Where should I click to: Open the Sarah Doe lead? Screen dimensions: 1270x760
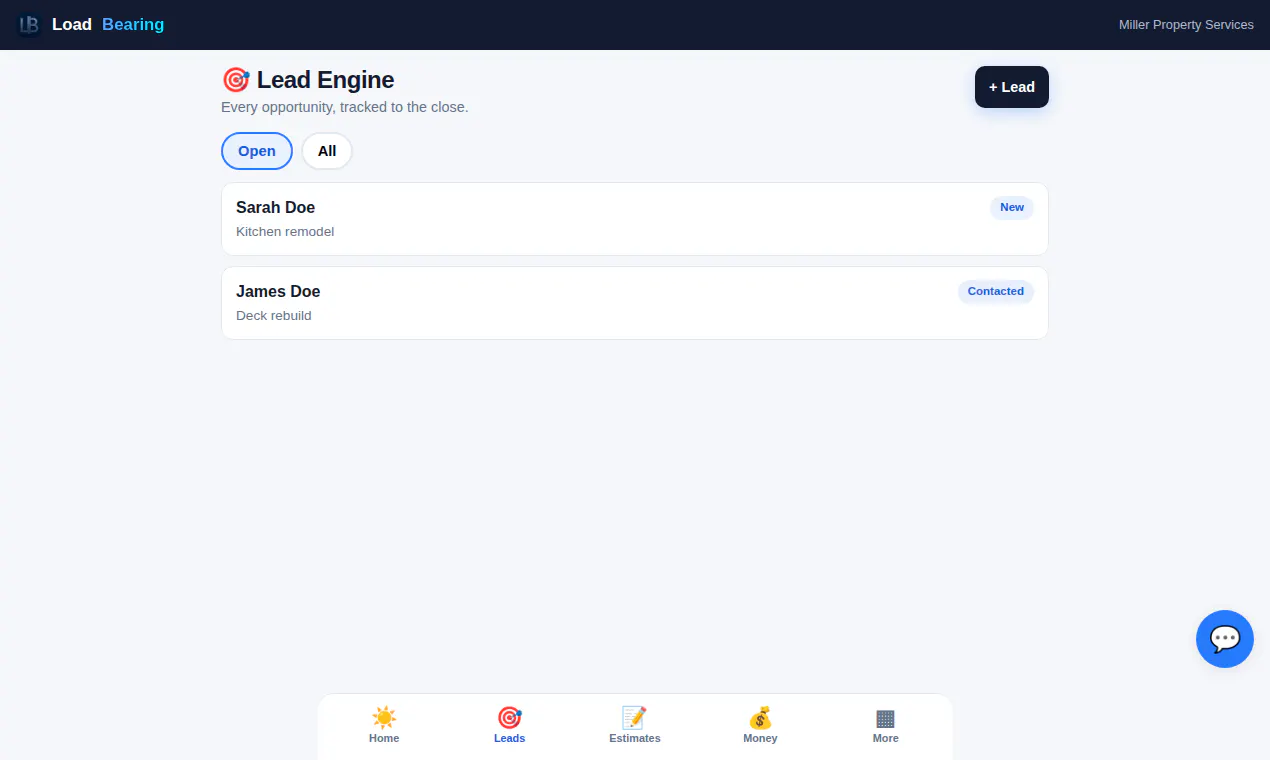(x=635, y=219)
